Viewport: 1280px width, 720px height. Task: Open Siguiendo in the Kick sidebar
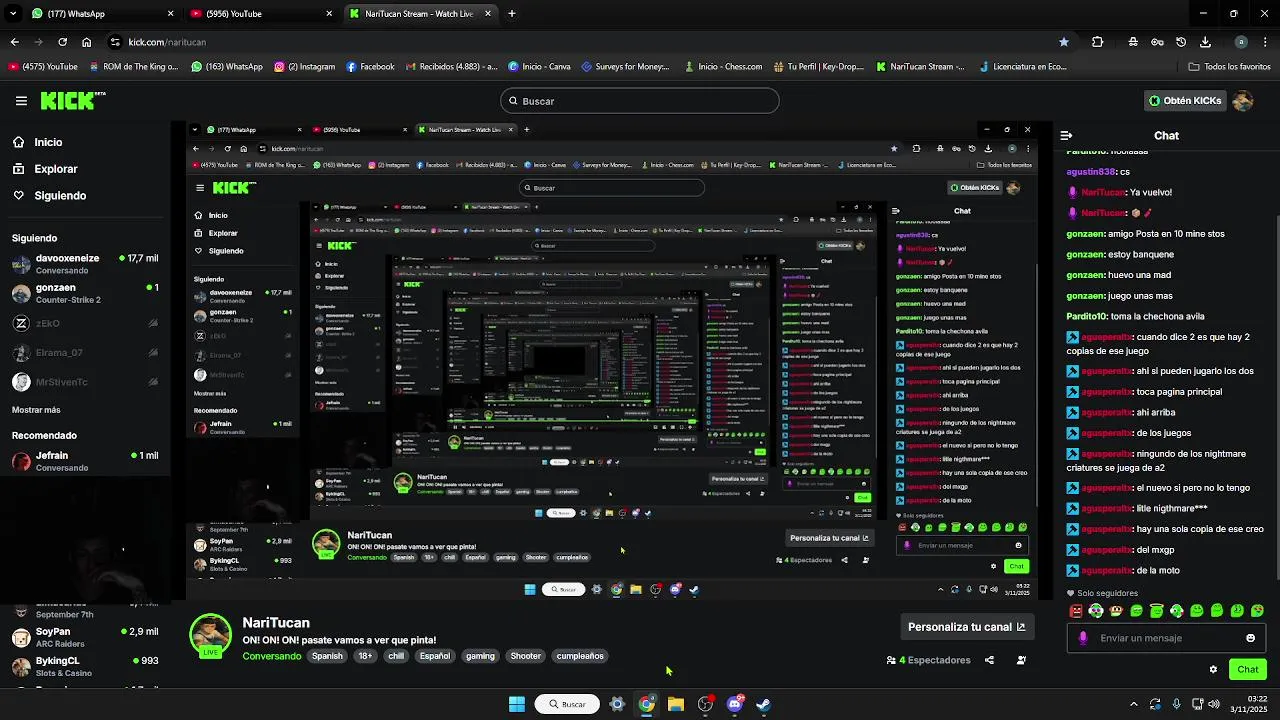point(49,195)
